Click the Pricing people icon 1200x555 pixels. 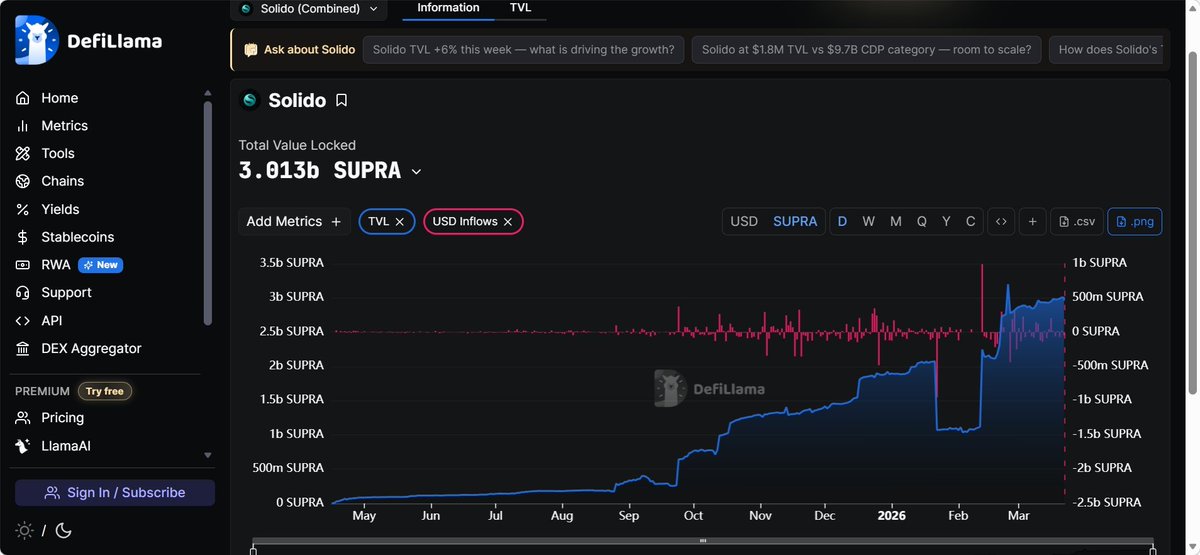click(x=23, y=418)
